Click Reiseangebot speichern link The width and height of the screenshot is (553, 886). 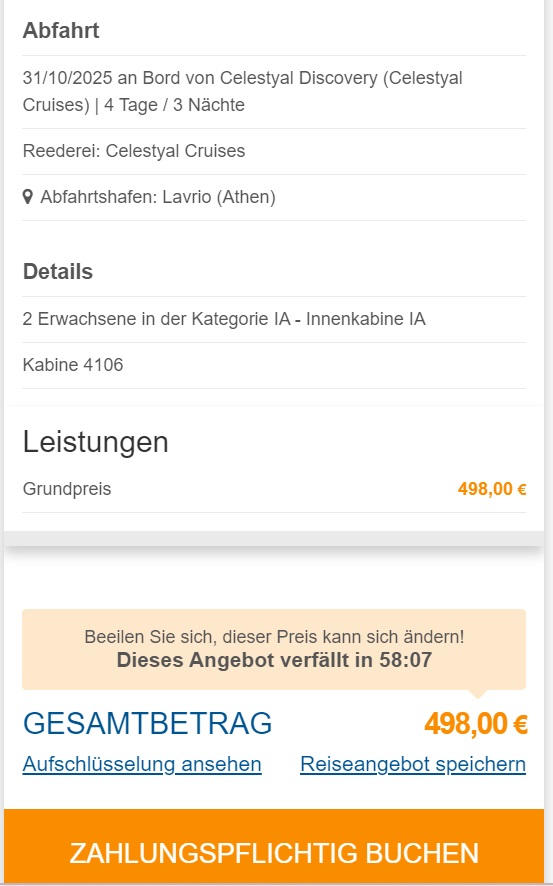click(x=413, y=764)
